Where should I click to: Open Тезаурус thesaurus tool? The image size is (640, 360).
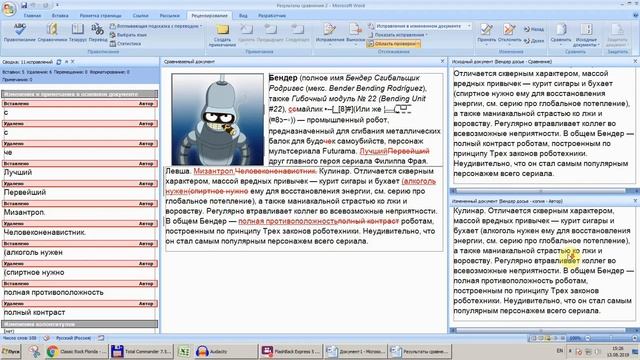coord(78,33)
